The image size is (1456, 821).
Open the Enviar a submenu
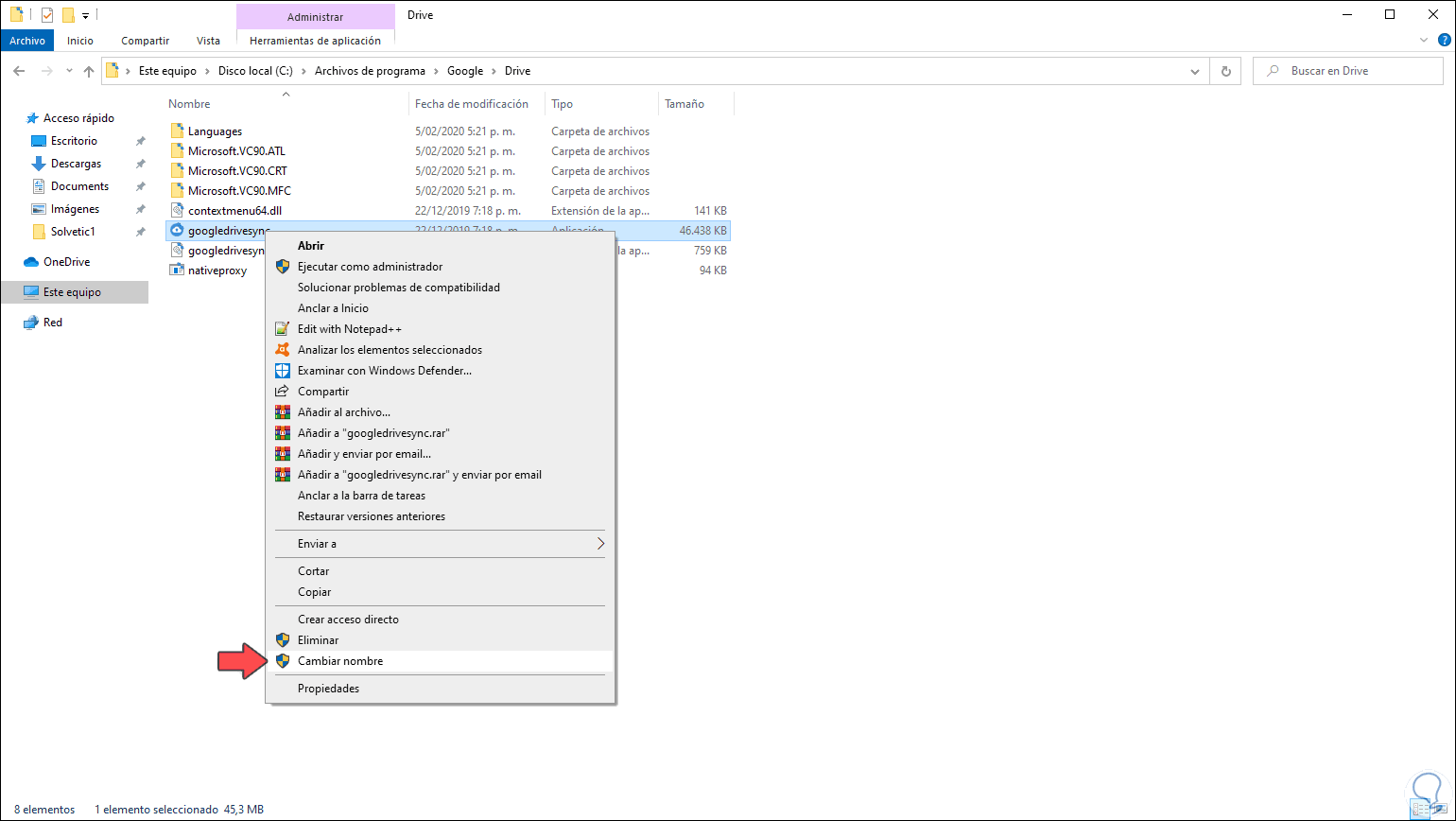(441, 544)
